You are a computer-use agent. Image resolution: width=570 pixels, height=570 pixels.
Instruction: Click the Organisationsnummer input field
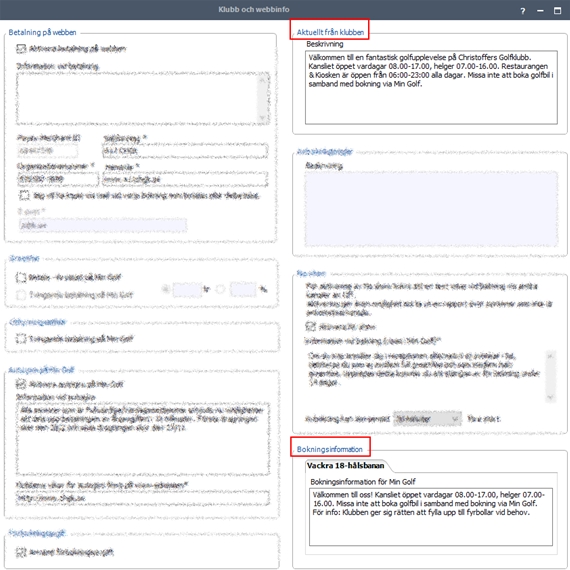point(58,179)
